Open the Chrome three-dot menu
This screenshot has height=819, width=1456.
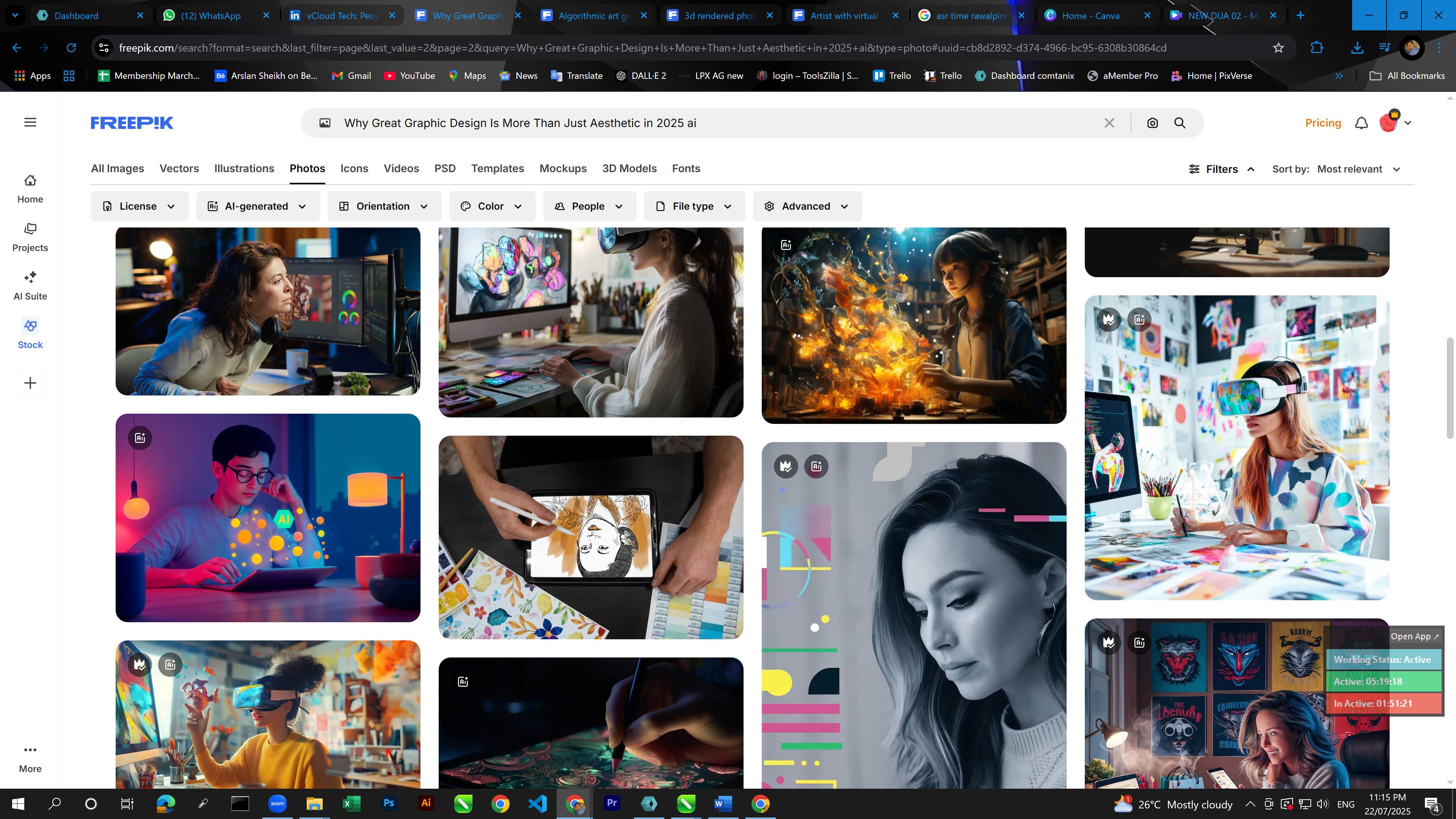(x=1439, y=48)
